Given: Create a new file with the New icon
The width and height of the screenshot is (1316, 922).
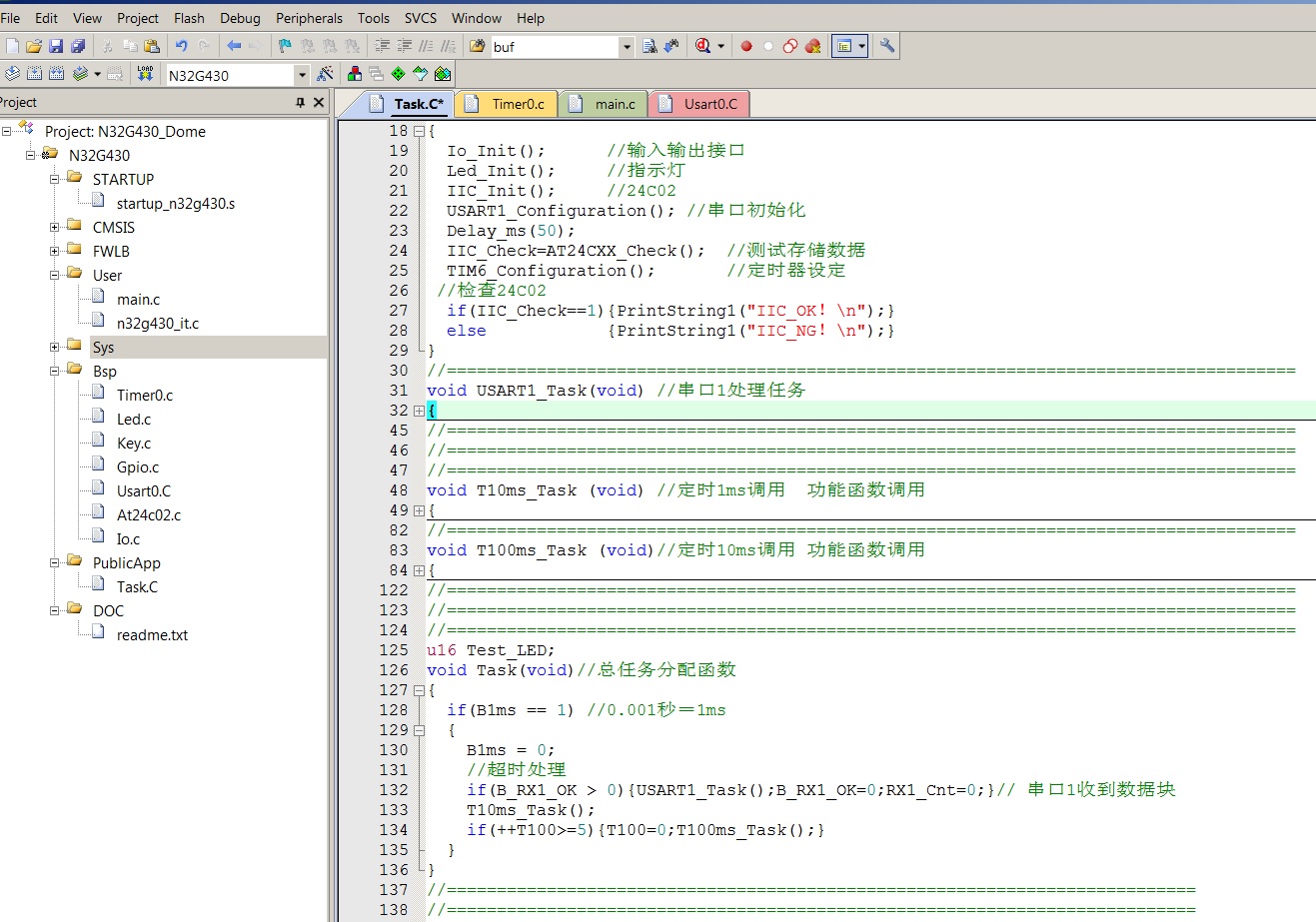Looking at the screenshot, I should (12, 46).
